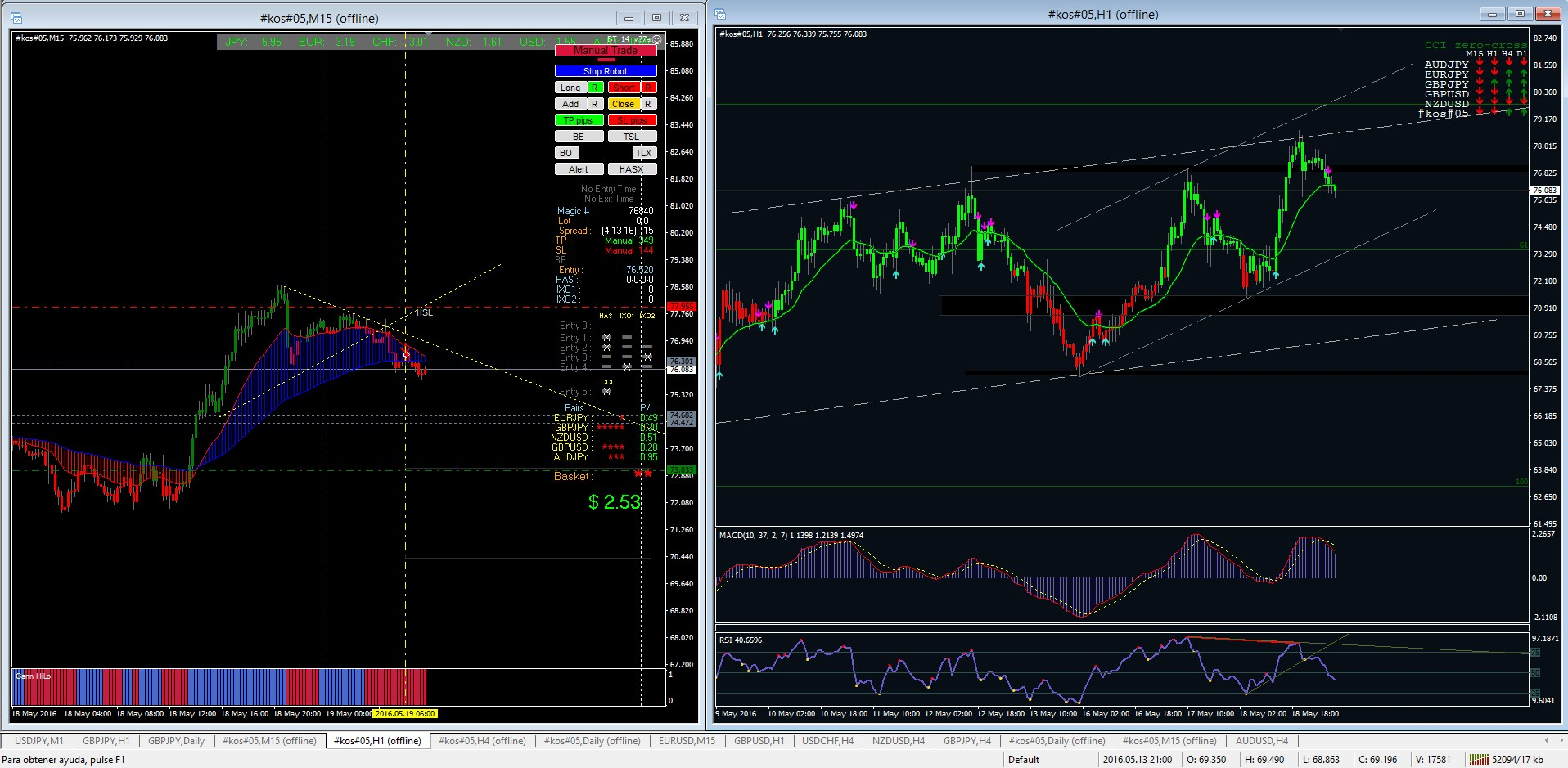The width and height of the screenshot is (1568, 768).
Task: Click the green R button beside Long
Action: point(595,88)
